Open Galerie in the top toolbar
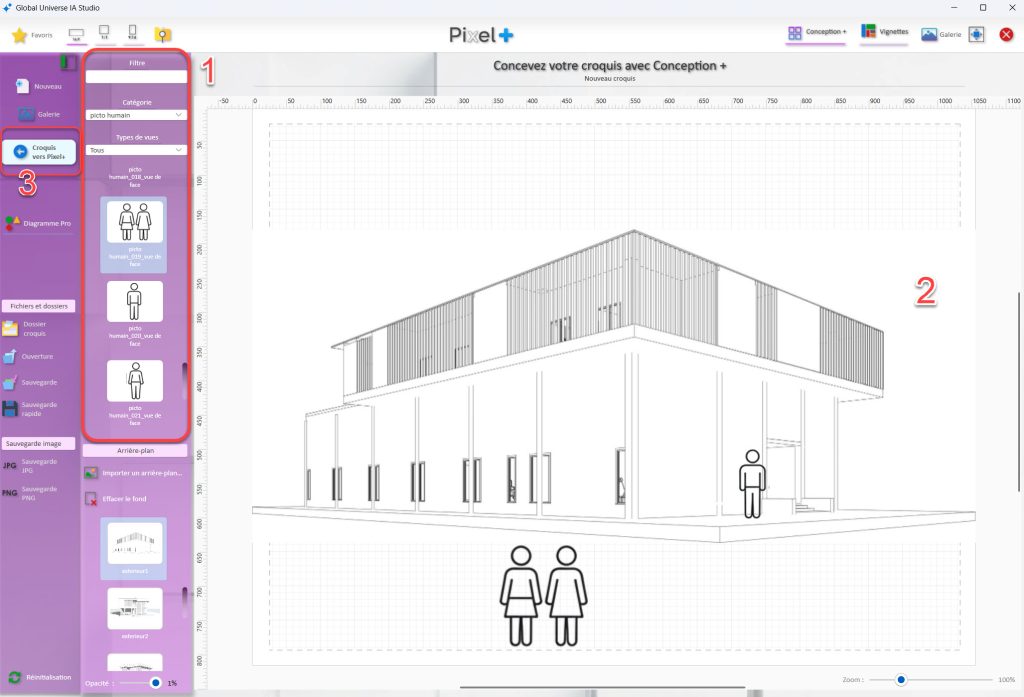The height and width of the screenshot is (697, 1024). point(940,34)
